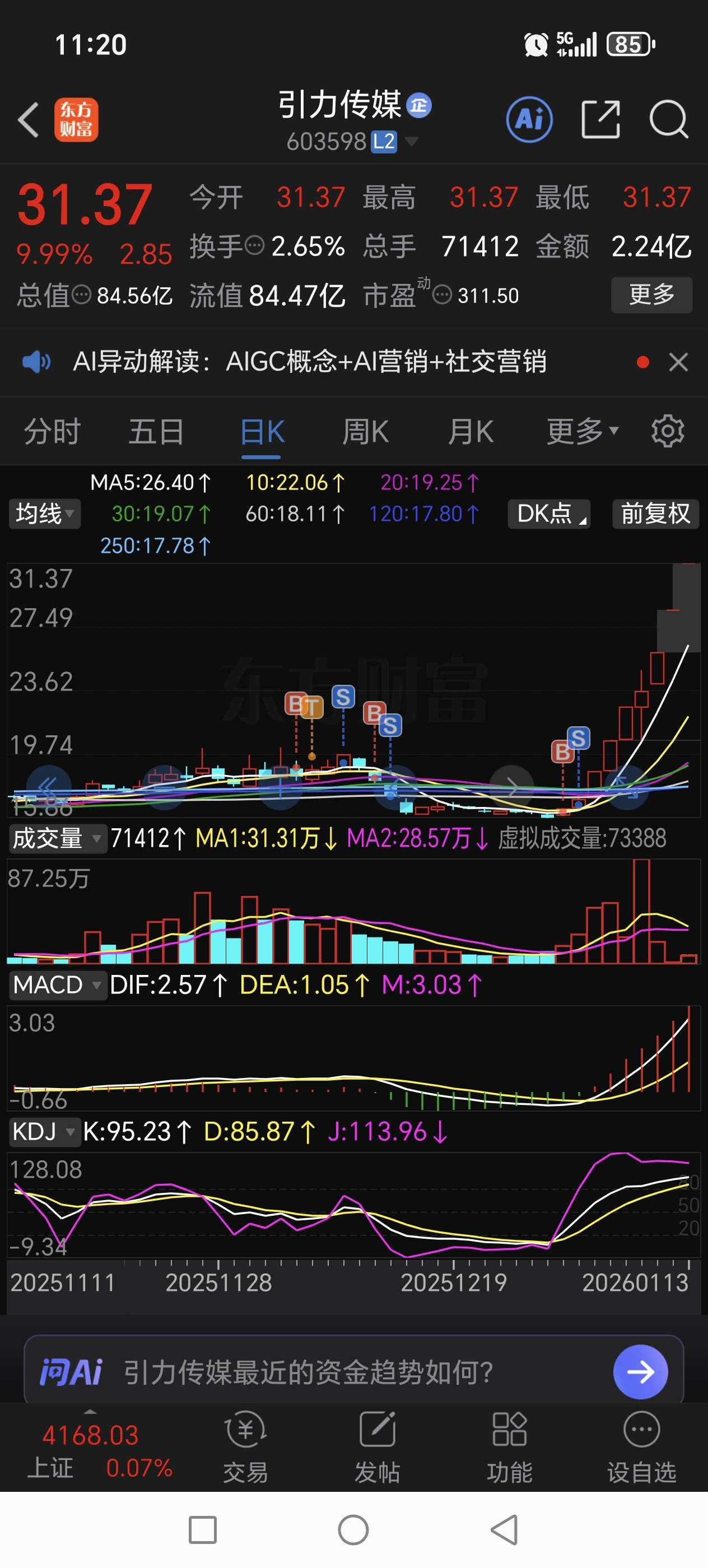This screenshot has height=1568, width=708.
Task: Tap the info icon next to 总值
Action: (x=82, y=295)
